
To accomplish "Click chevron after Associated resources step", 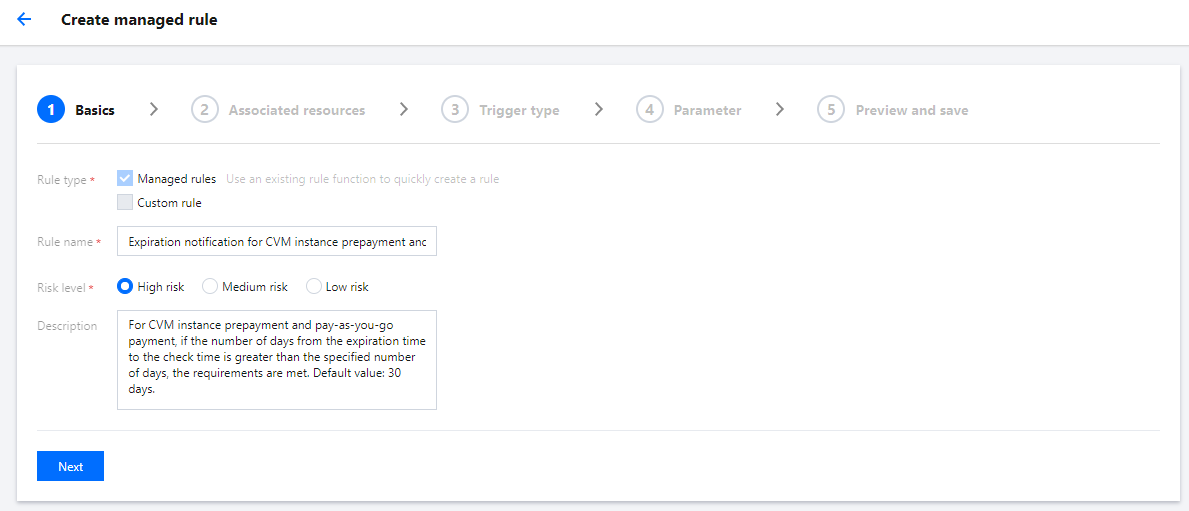I will coord(404,110).
